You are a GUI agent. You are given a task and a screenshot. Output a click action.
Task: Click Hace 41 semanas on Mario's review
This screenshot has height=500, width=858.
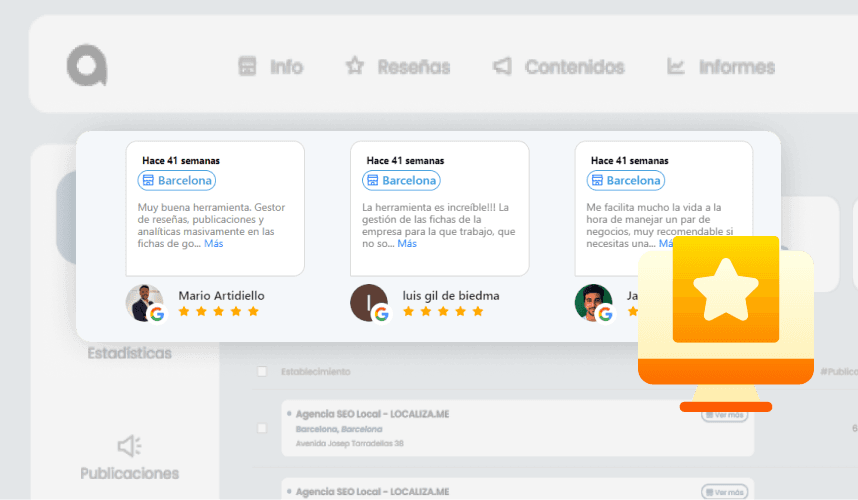pyautogui.click(x=181, y=160)
